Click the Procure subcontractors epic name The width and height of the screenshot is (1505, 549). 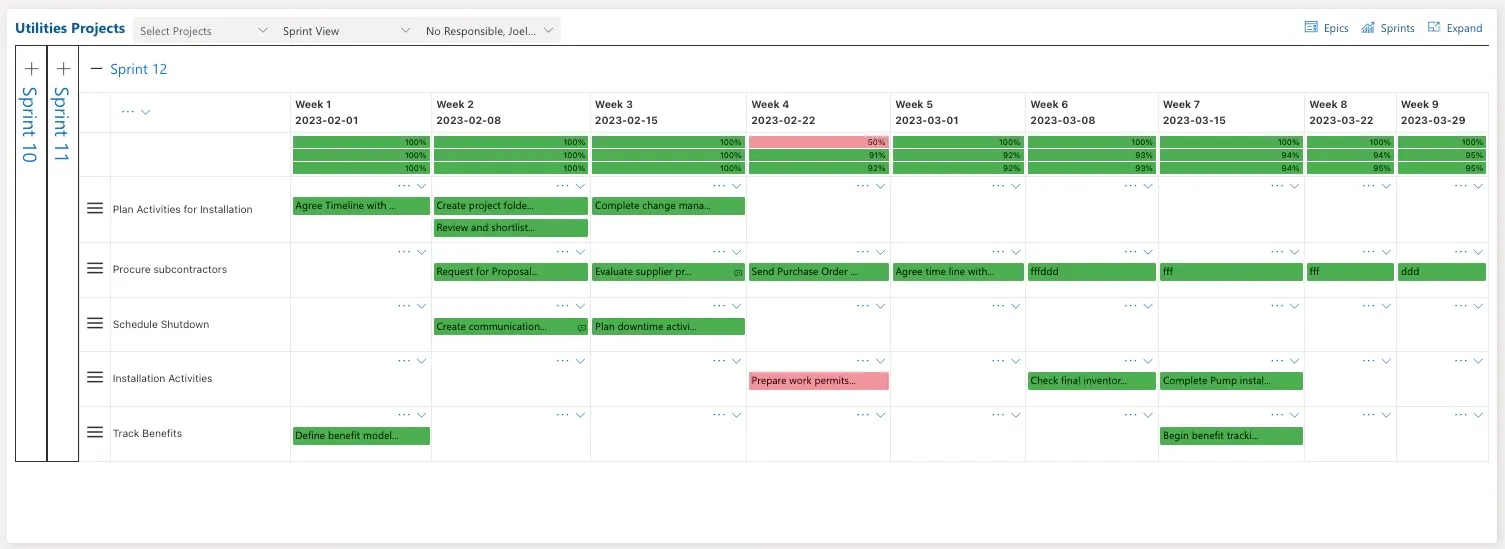(x=170, y=269)
